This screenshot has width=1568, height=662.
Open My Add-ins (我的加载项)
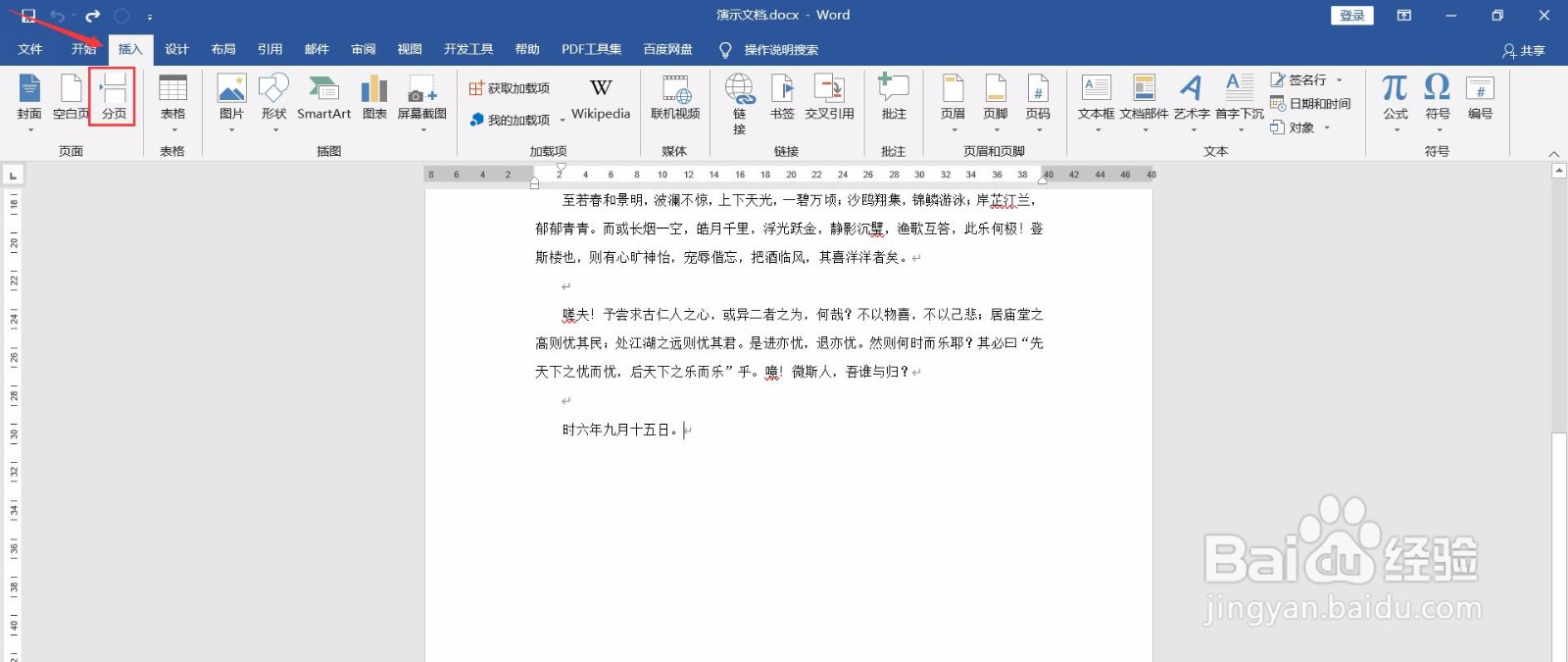click(510, 120)
